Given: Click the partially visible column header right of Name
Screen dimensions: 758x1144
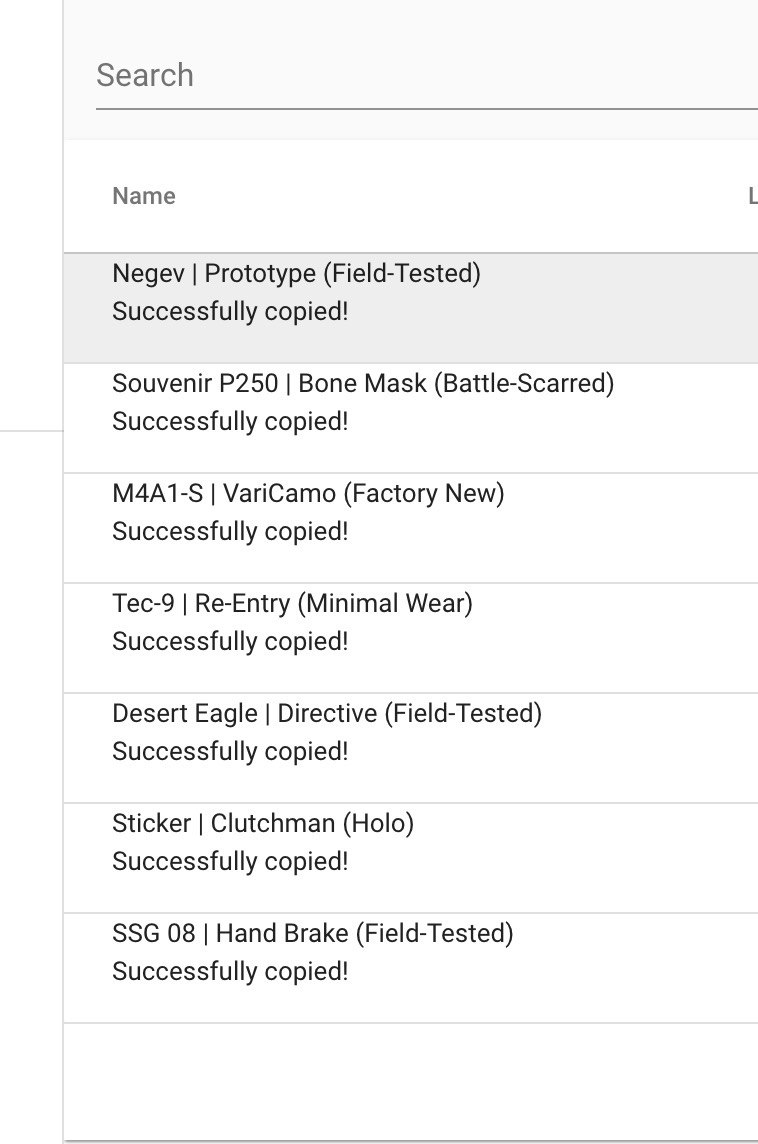Looking at the screenshot, I should (752, 196).
